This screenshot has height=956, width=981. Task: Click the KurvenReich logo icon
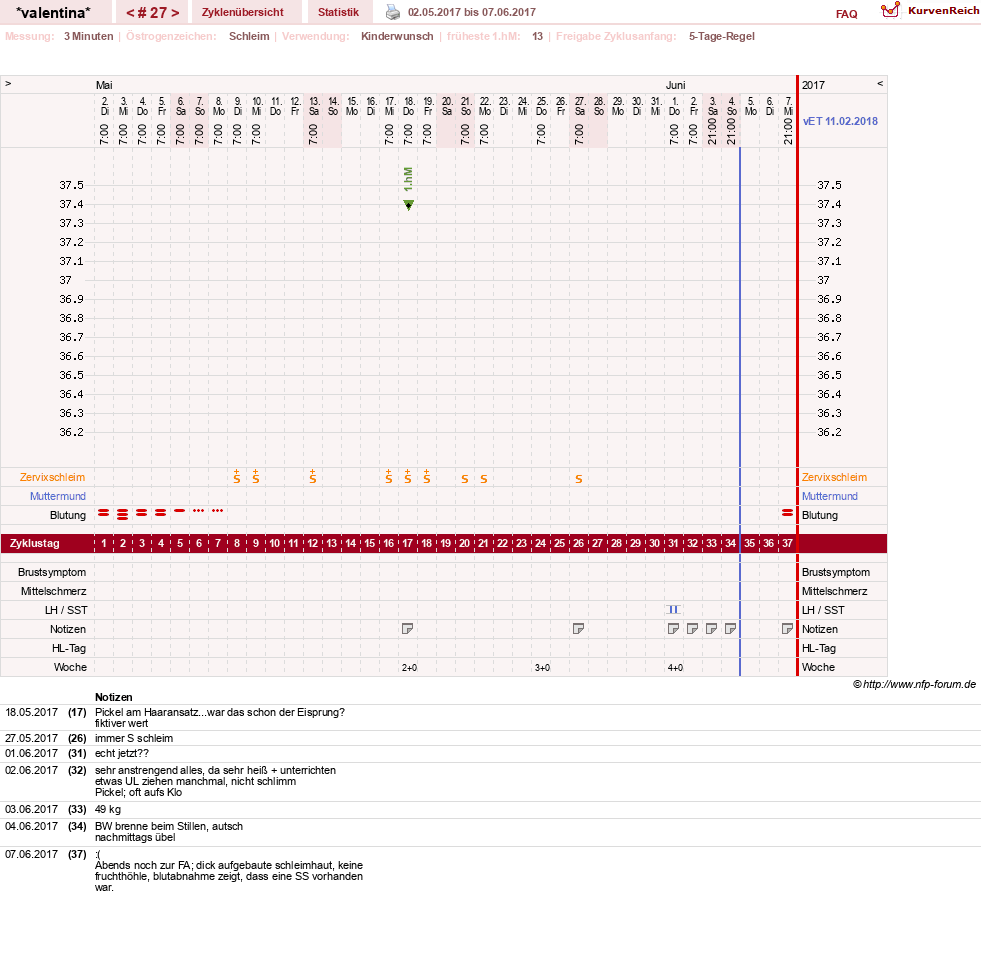pyautogui.click(x=890, y=10)
